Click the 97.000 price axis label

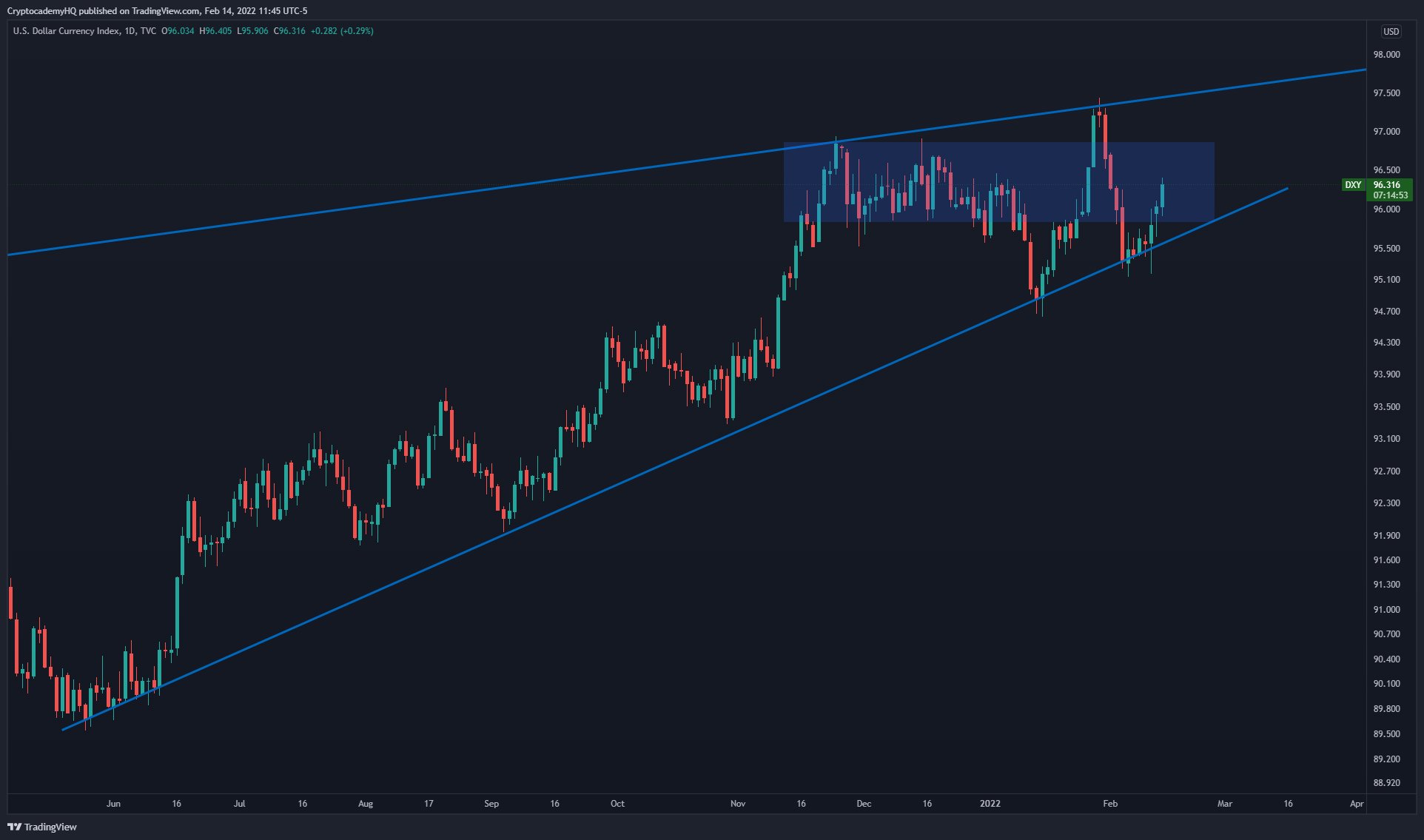click(x=1386, y=132)
